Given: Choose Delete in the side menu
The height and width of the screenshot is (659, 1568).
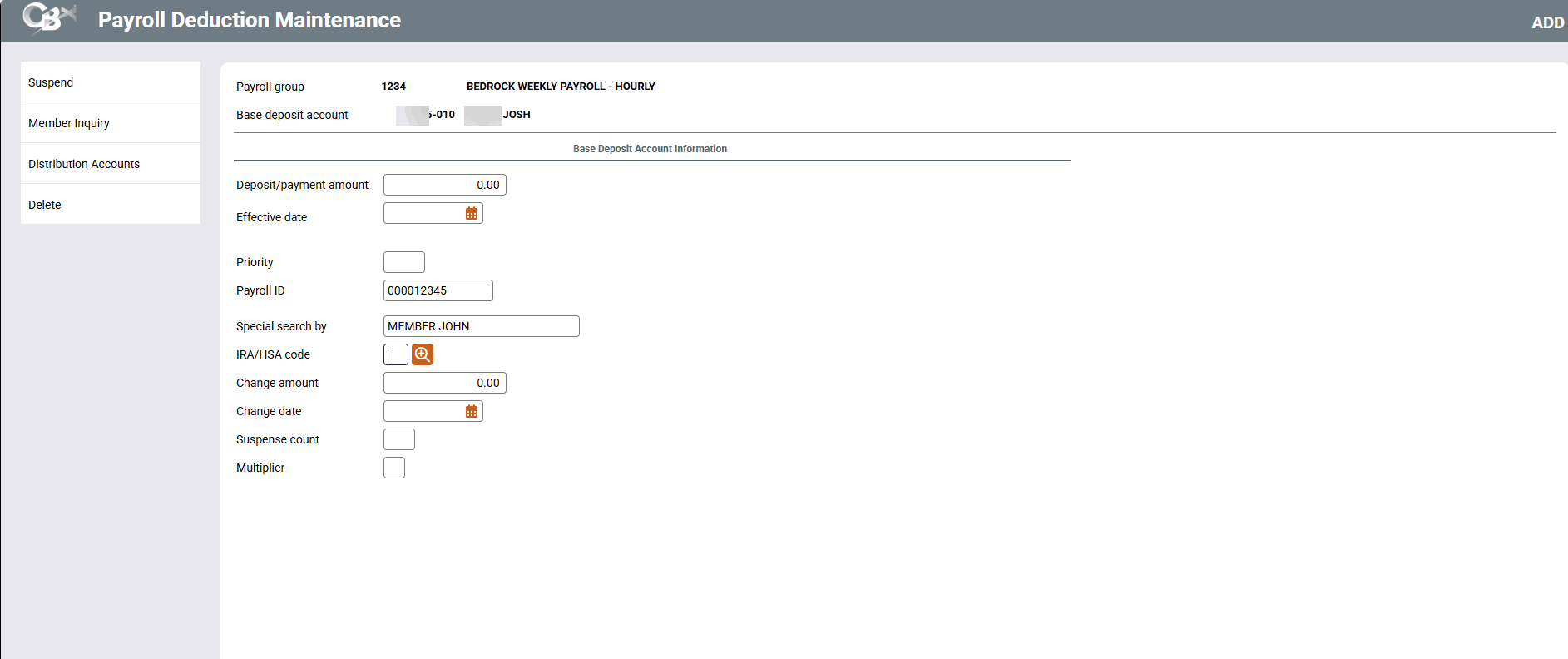Looking at the screenshot, I should click(45, 205).
